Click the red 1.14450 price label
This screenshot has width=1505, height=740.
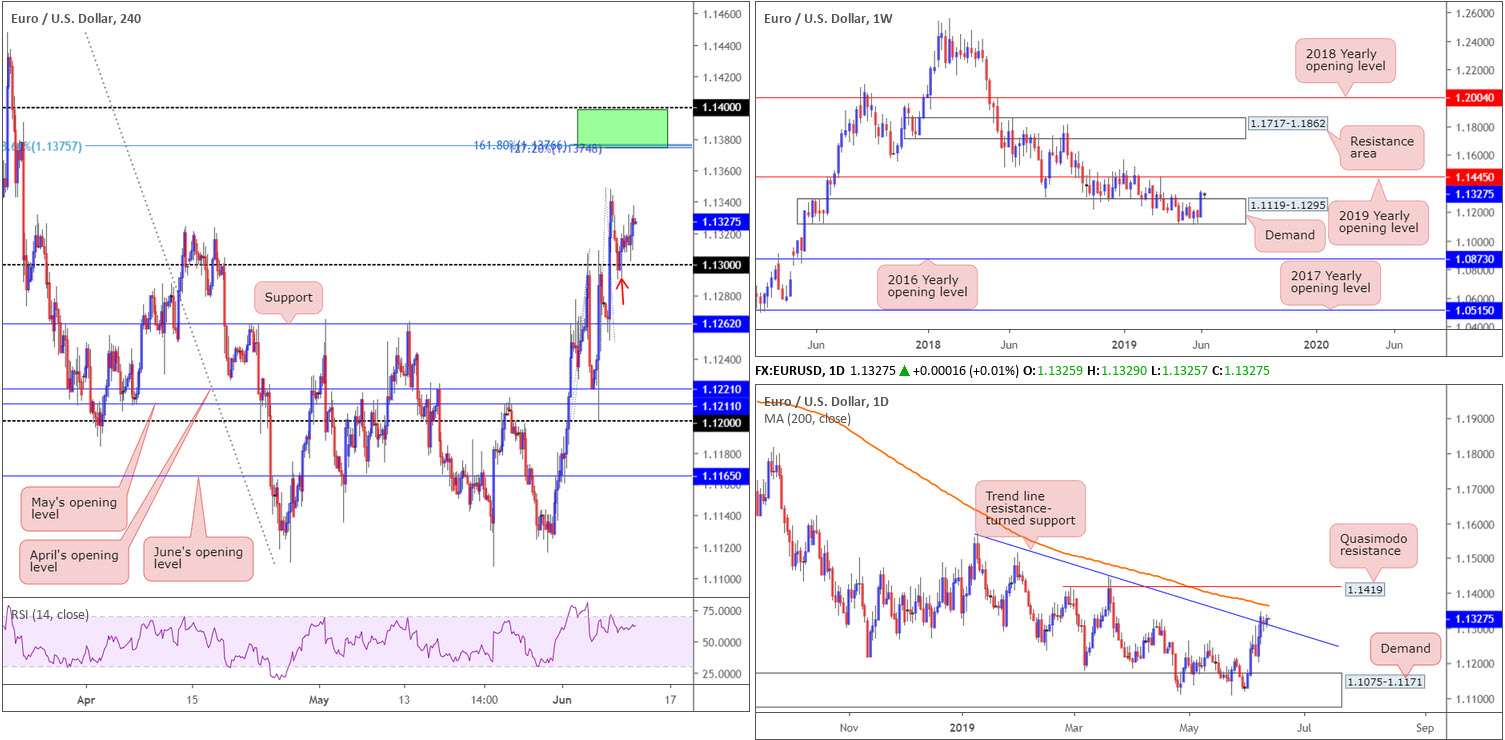(x=1474, y=177)
